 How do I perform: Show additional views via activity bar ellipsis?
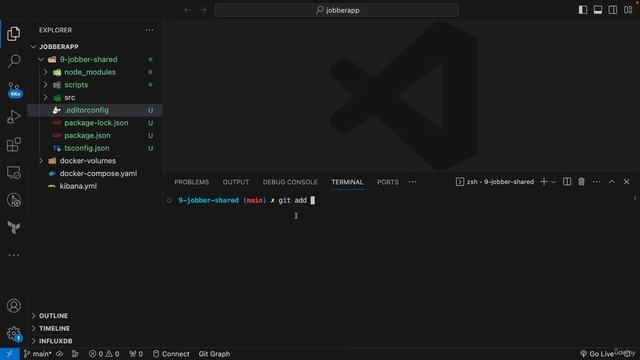coord(13,255)
